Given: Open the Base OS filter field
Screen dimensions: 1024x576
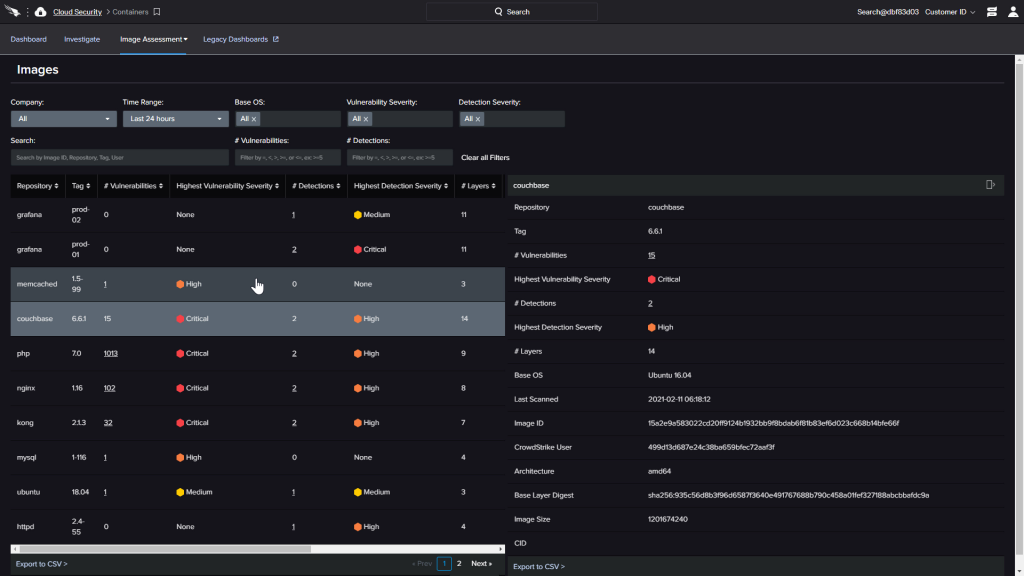Looking at the screenshot, I should click(287, 119).
